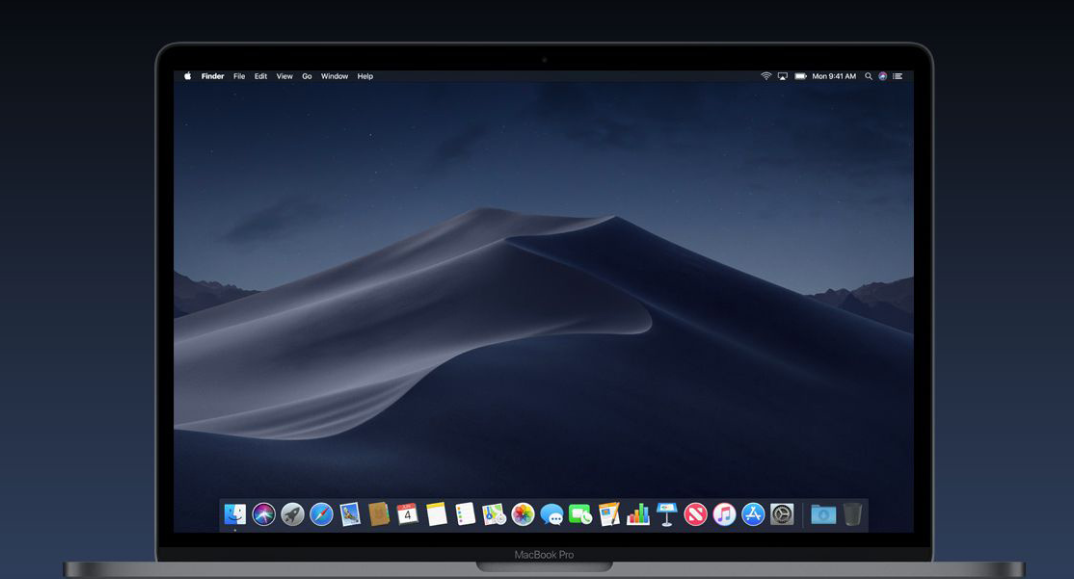Activate Siri from the menu bar
1074x579 pixels.
[883, 76]
